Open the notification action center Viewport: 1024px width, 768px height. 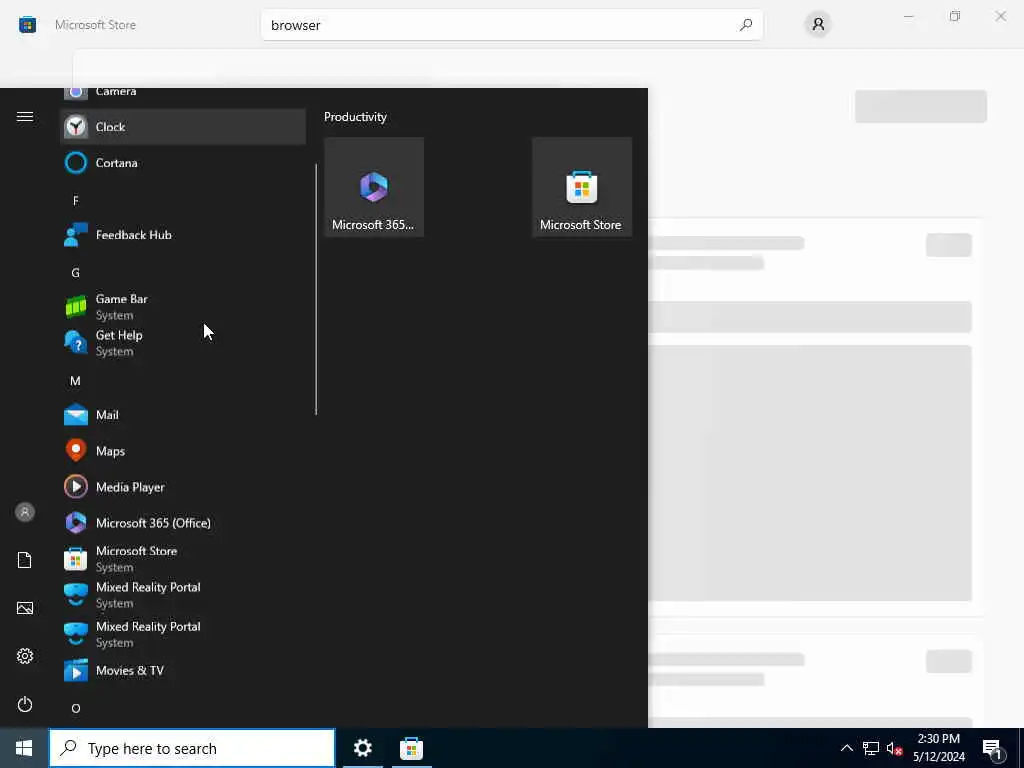(x=993, y=748)
